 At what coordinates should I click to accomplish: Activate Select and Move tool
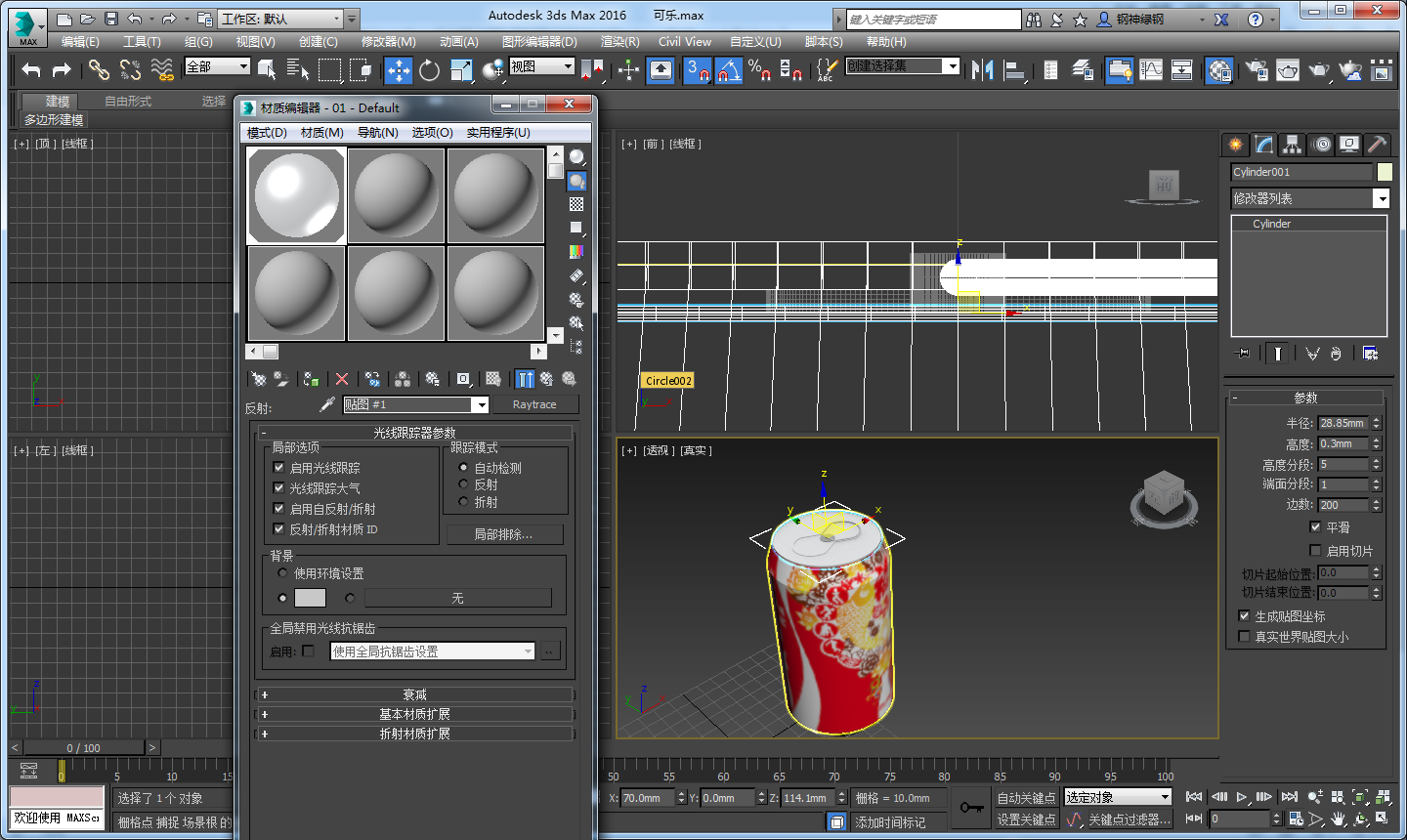click(x=399, y=69)
